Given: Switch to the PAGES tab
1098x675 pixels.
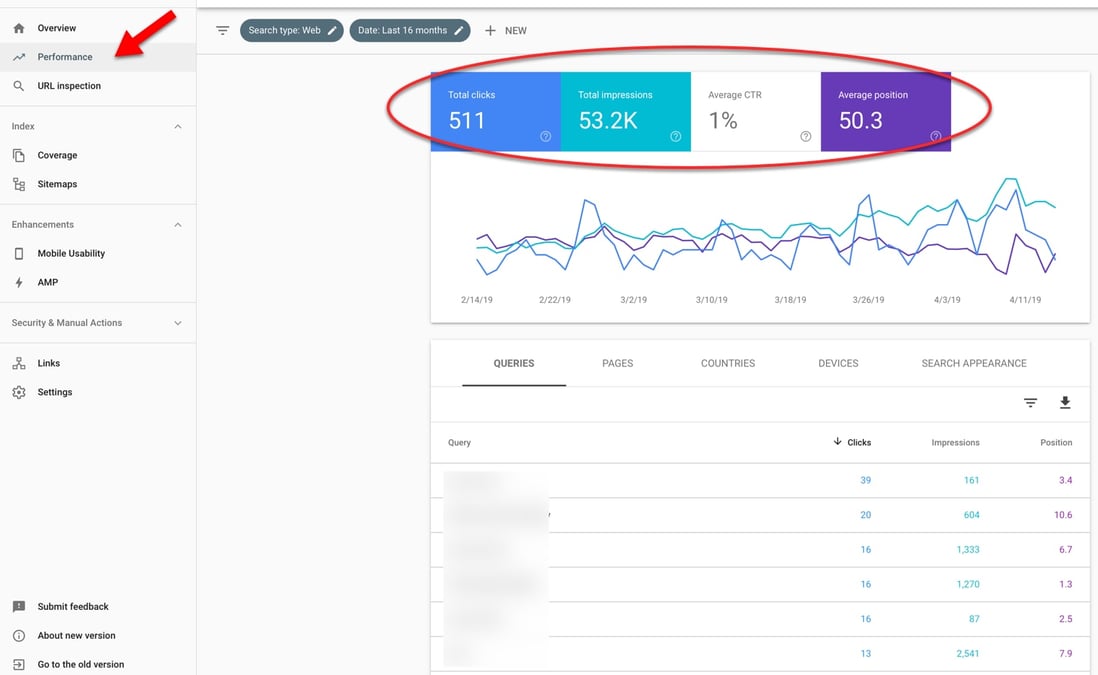Looking at the screenshot, I should [x=617, y=363].
